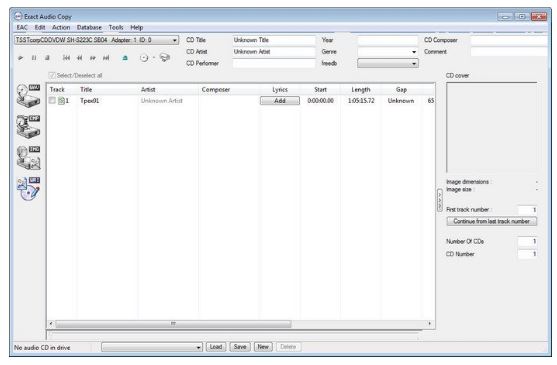557x365 pixels.
Task: Click the length value '1:05:15.72'
Action: 361,101
